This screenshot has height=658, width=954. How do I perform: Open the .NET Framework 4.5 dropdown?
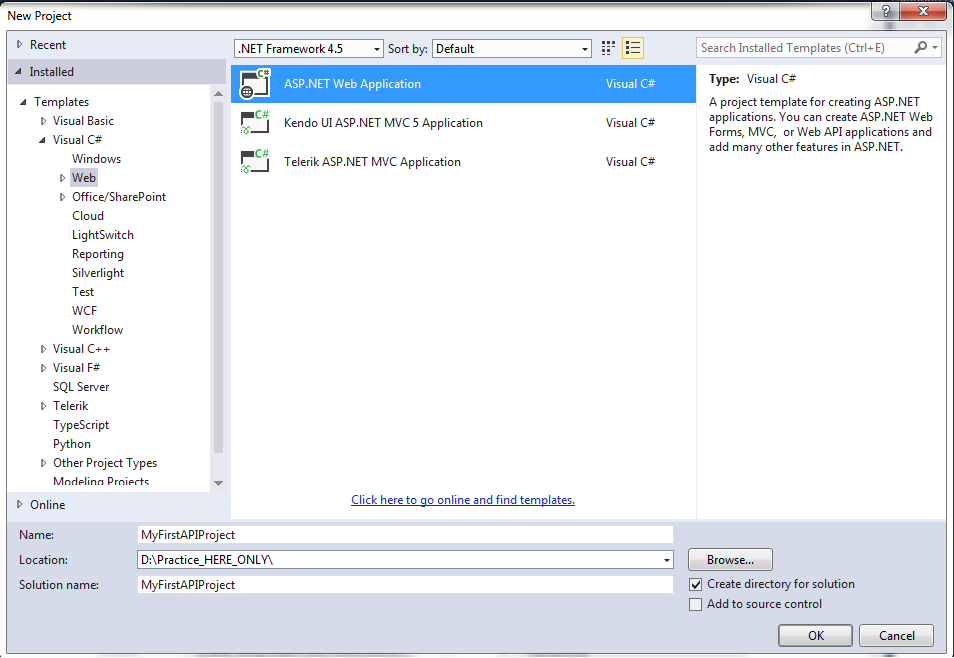pos(309,49)
